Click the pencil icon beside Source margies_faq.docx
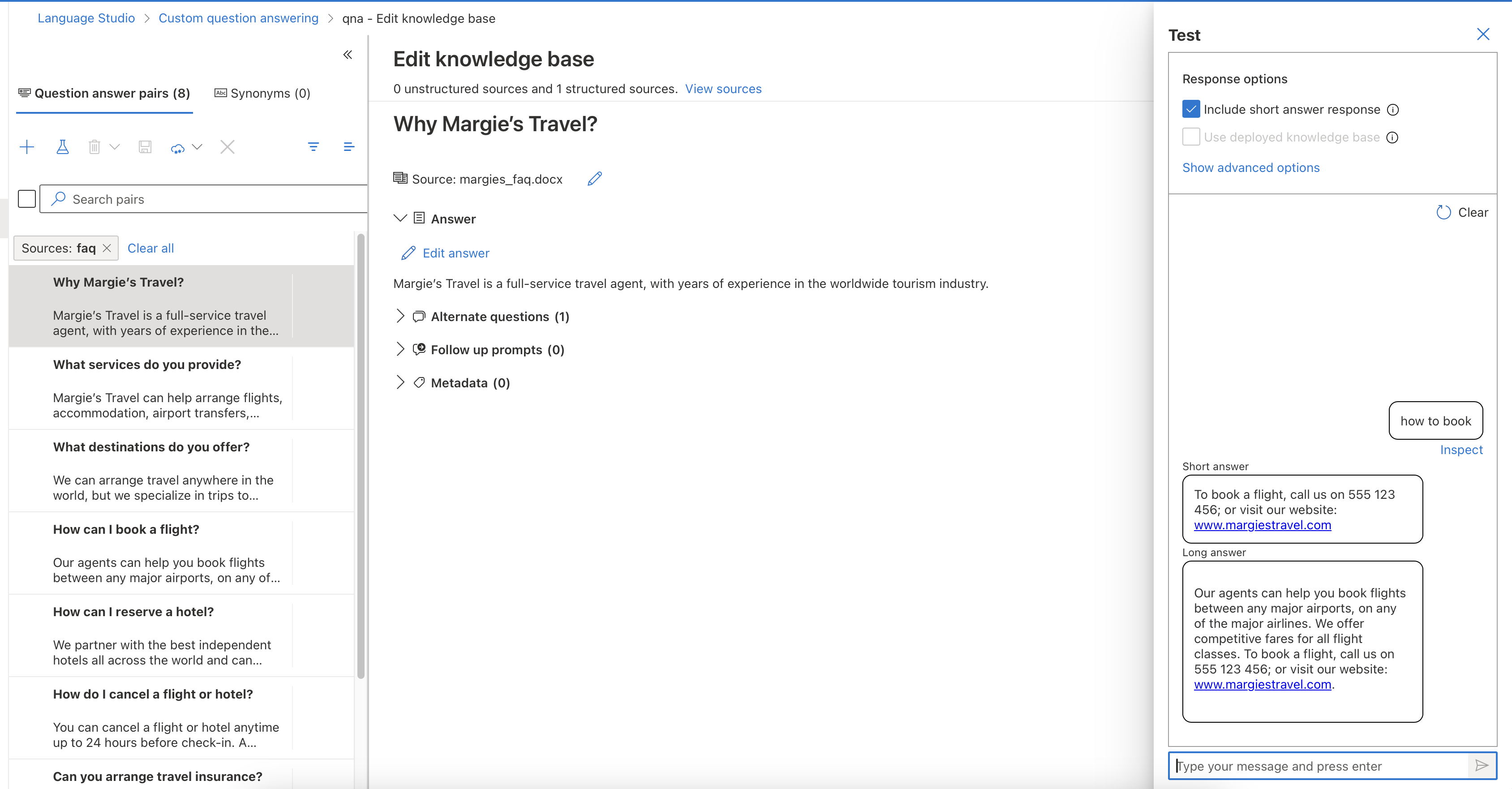This screenshot has height=789, width=1512. [x=594, y=179]
